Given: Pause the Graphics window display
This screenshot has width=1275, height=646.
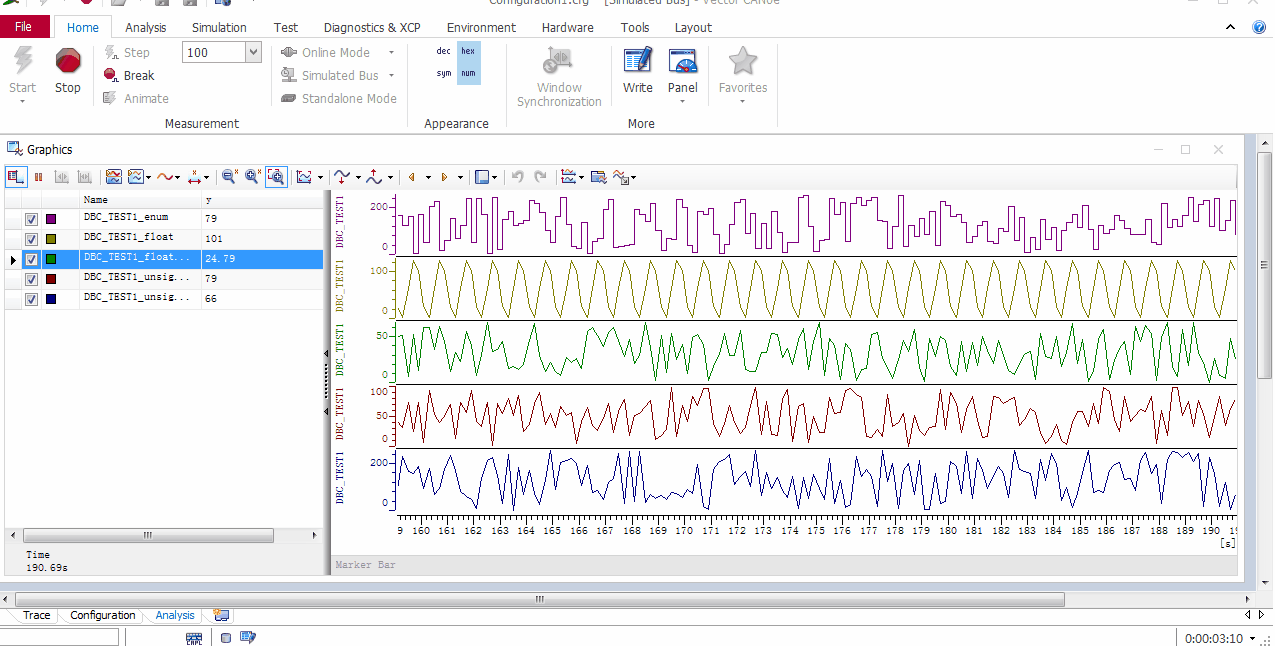Looking at the screenshot, I should coord(39,177).
